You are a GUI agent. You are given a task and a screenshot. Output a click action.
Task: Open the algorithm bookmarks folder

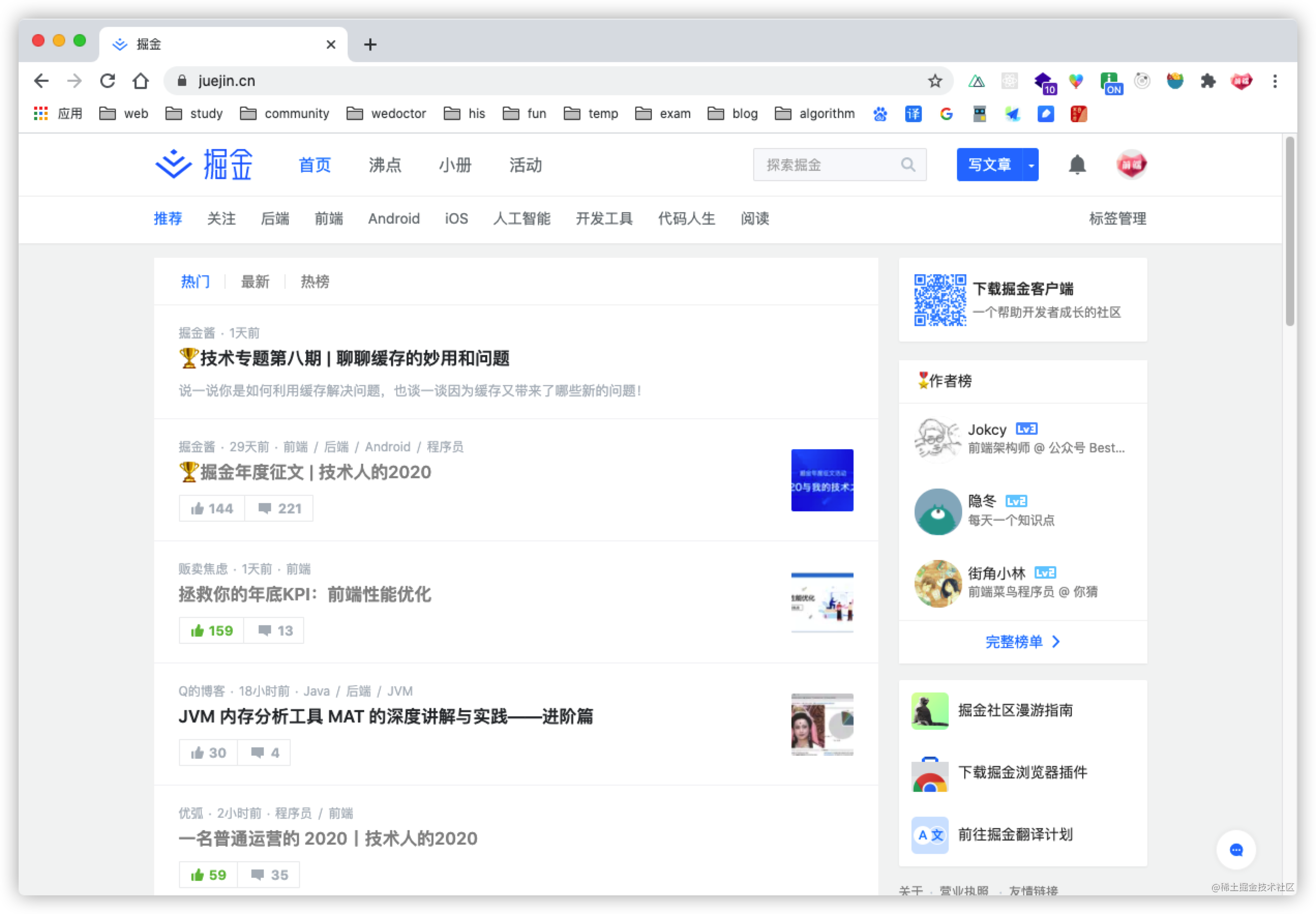point(815,113)
